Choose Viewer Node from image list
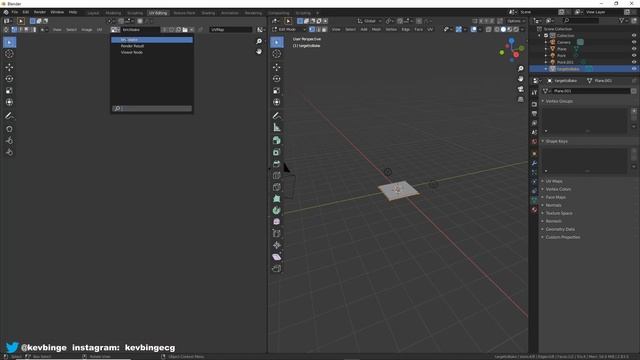 coord(132,52)
